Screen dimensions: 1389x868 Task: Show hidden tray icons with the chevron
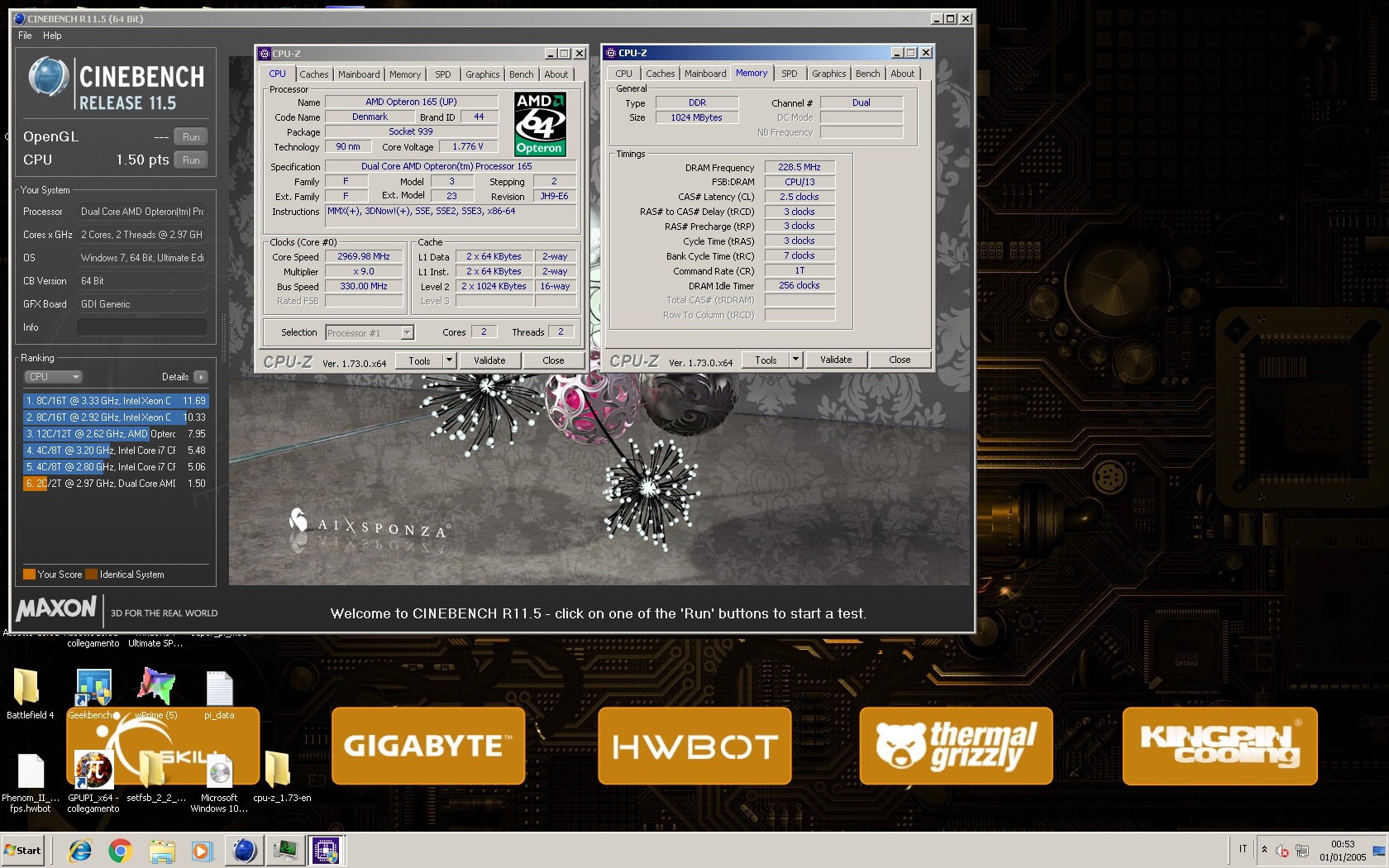pyautogui.click(x=1264, y=850)
